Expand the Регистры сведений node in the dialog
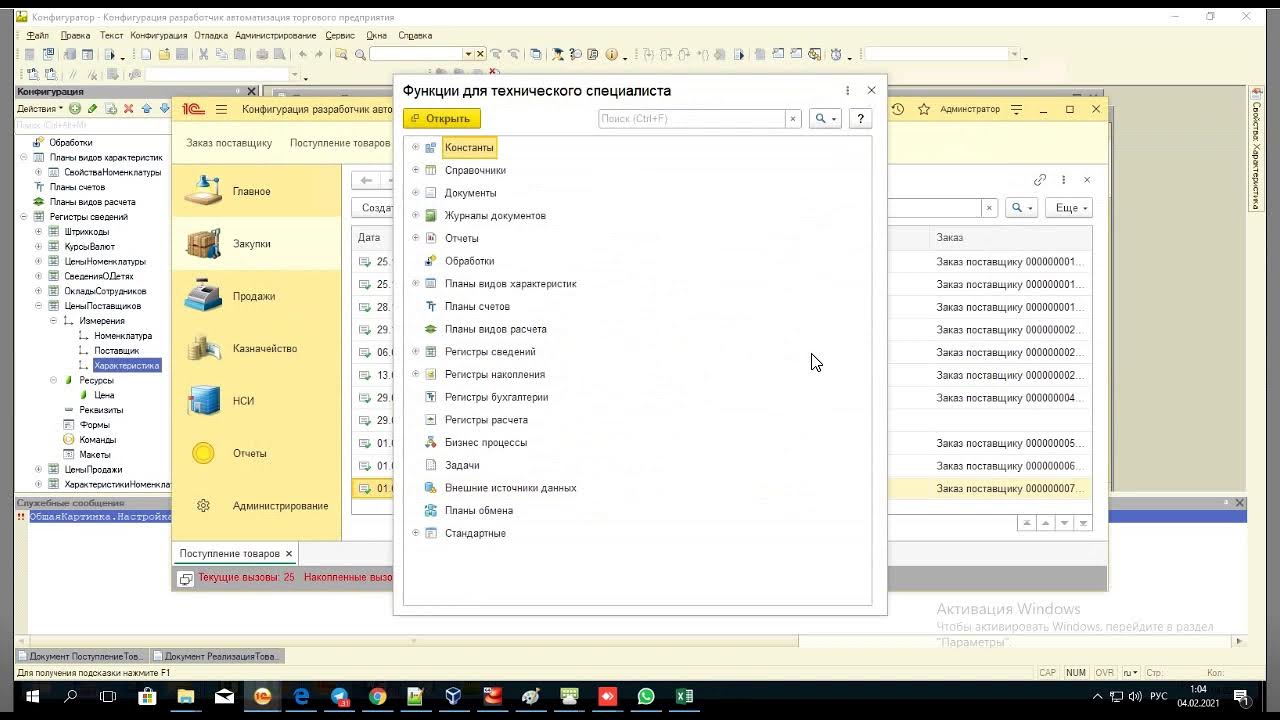The width and height of the screenshot is (1280, 720). pos(416,351)
